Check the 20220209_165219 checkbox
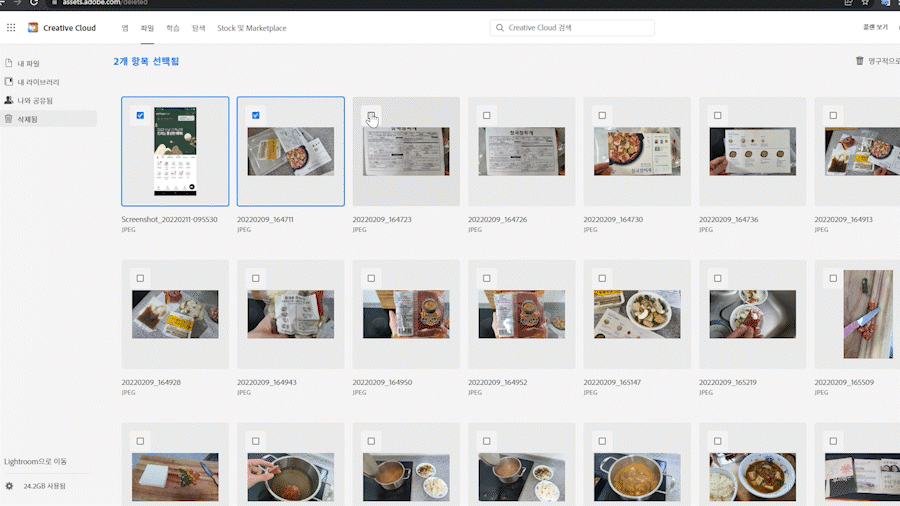The width and height of the screenshot is (900, 506). (717, 278)
